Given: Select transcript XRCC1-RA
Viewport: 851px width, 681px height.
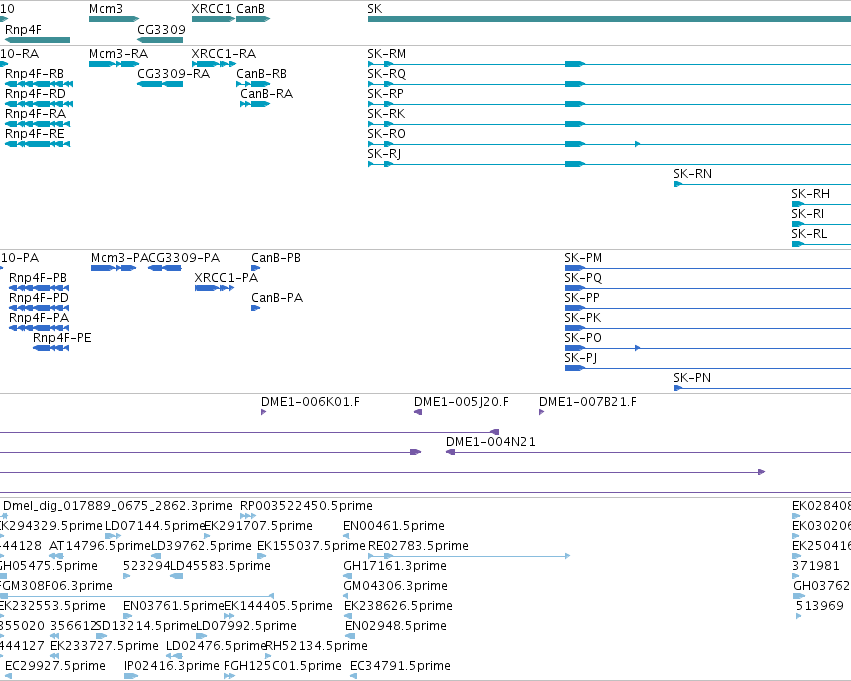Looking at the screenshot, I should (213, 64).
